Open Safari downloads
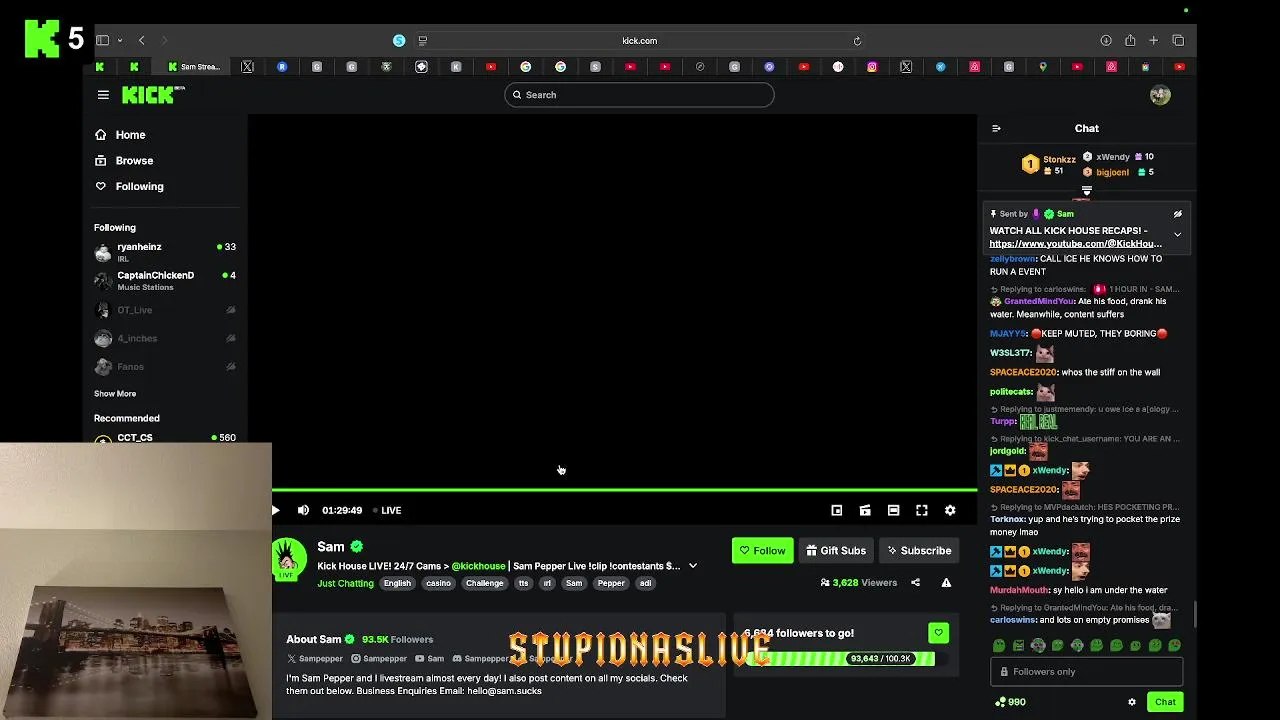 (1106, 41)
